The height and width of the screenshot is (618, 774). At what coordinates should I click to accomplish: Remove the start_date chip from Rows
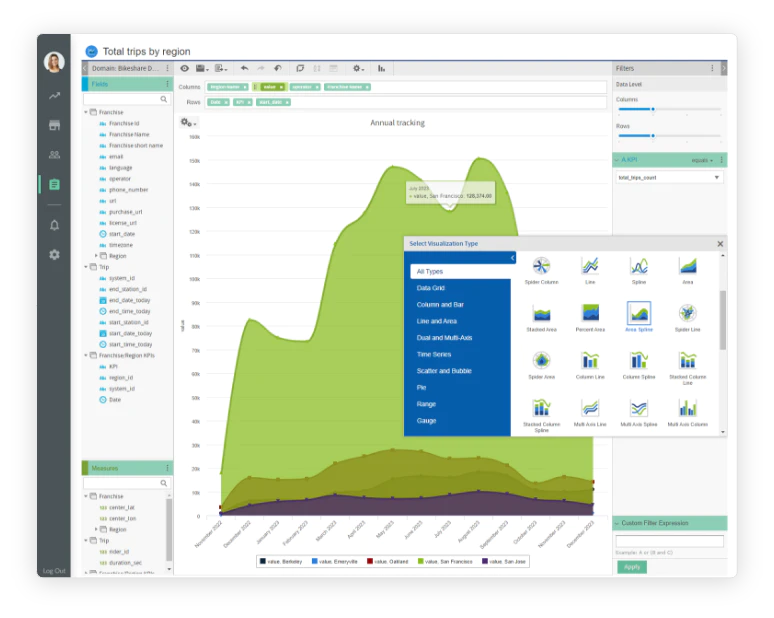point(287,103)
